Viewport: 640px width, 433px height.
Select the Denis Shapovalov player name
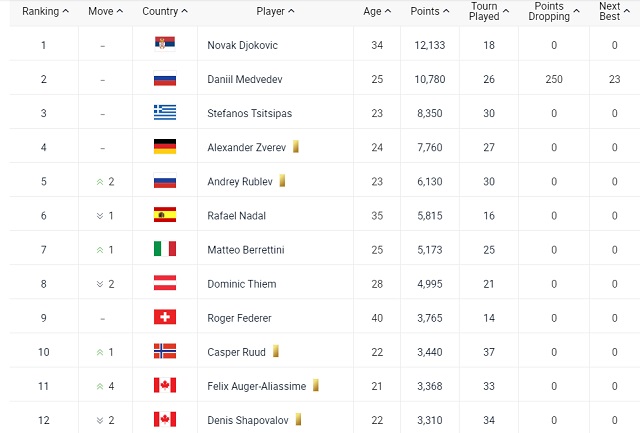(x=248, y=419)
